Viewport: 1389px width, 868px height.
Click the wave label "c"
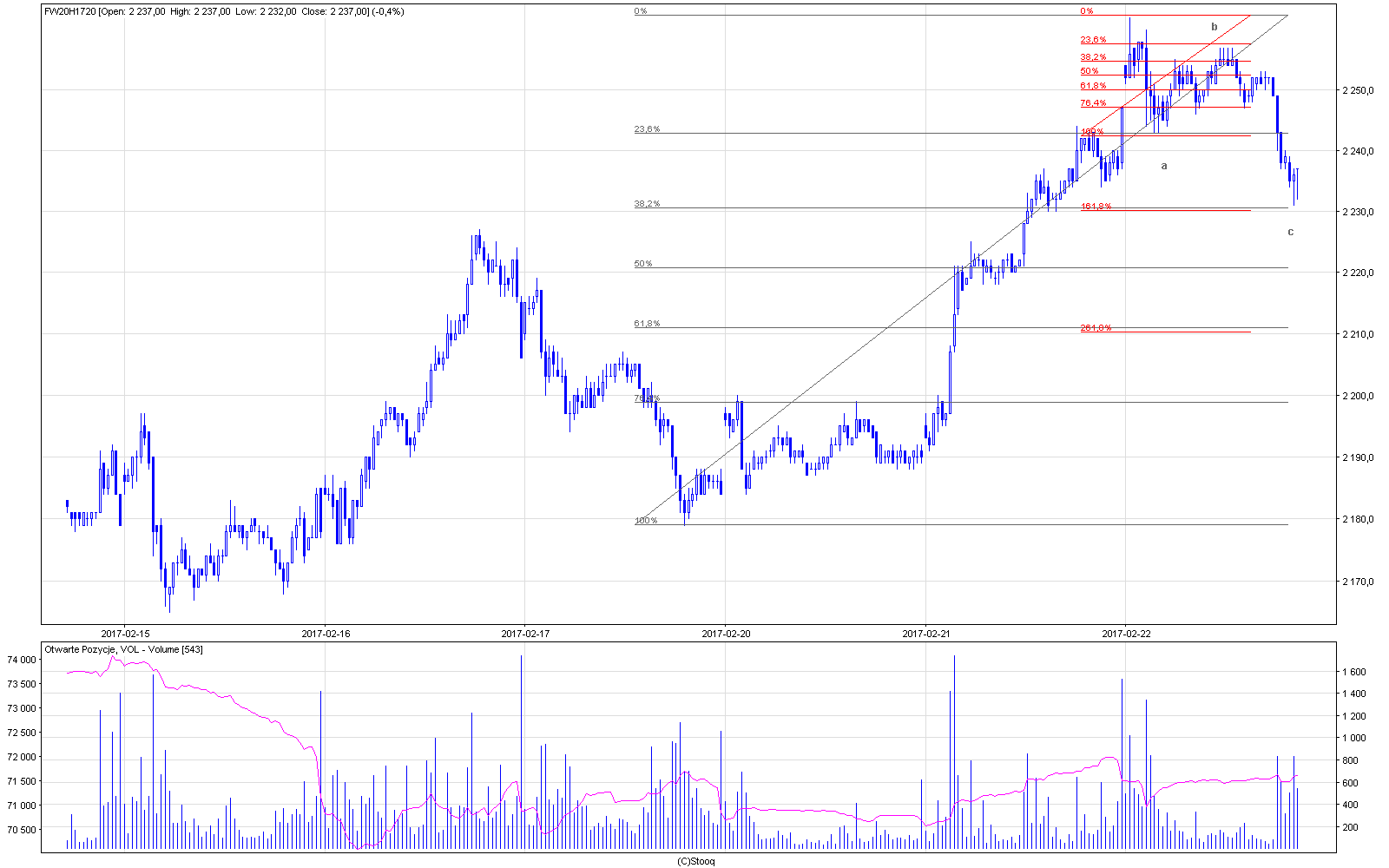tap(1291, 232)
